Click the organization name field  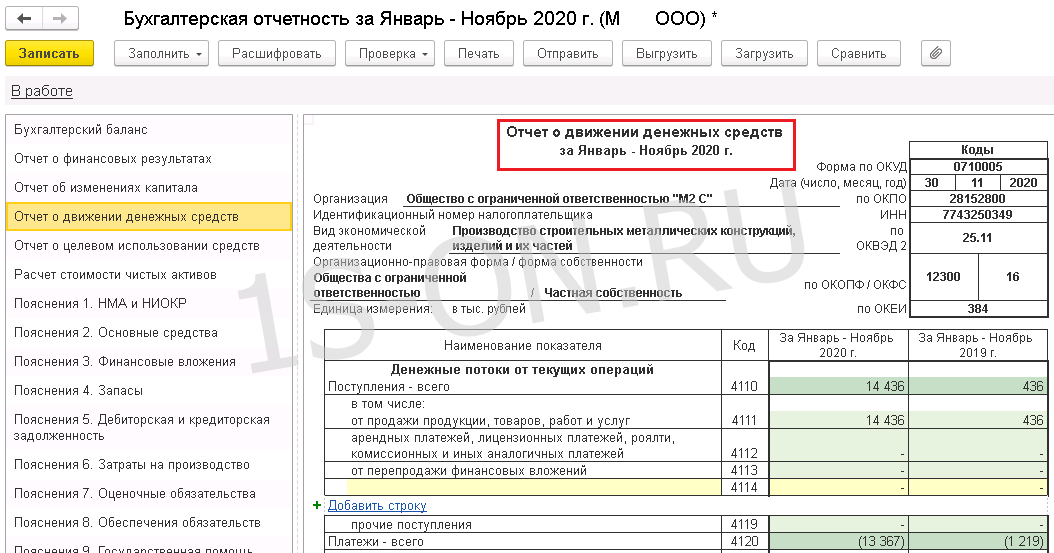coord(622,199)
